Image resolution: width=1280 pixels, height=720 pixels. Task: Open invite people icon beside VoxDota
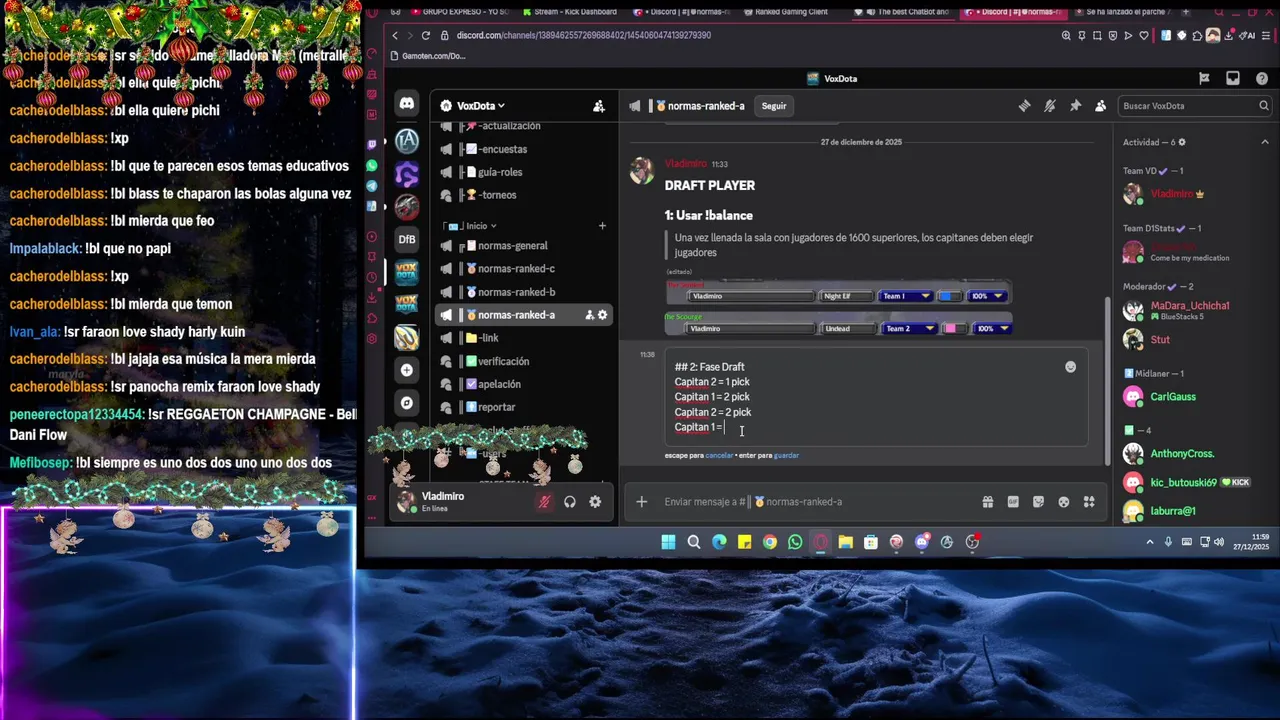599,106
